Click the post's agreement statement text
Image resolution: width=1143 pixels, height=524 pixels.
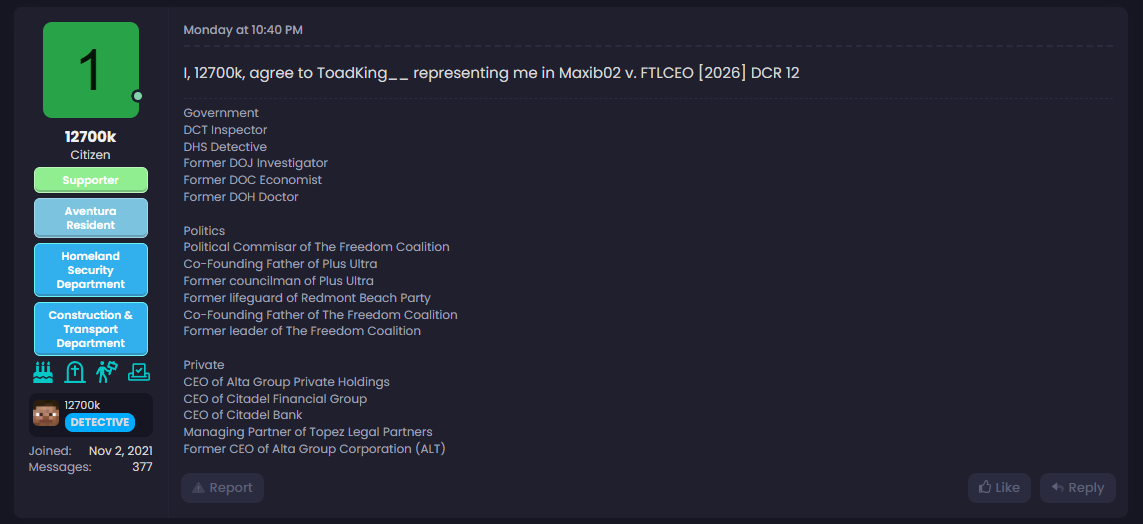coord(491,73)
